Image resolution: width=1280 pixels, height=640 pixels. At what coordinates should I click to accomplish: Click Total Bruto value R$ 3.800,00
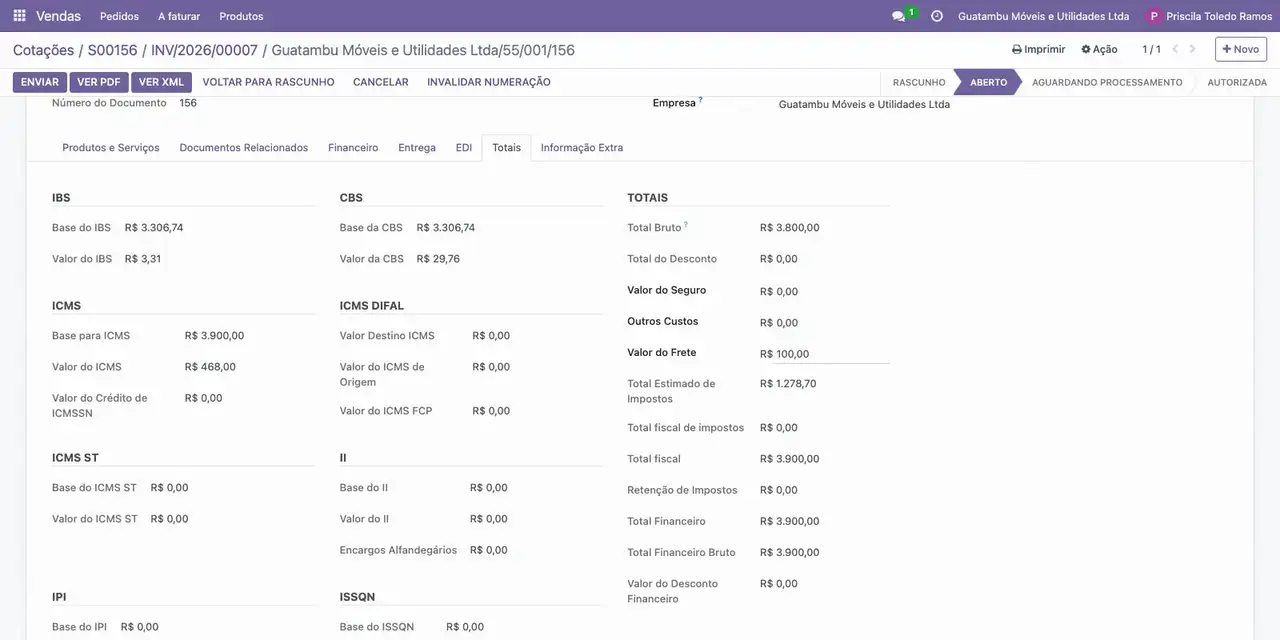pos(790,228)
